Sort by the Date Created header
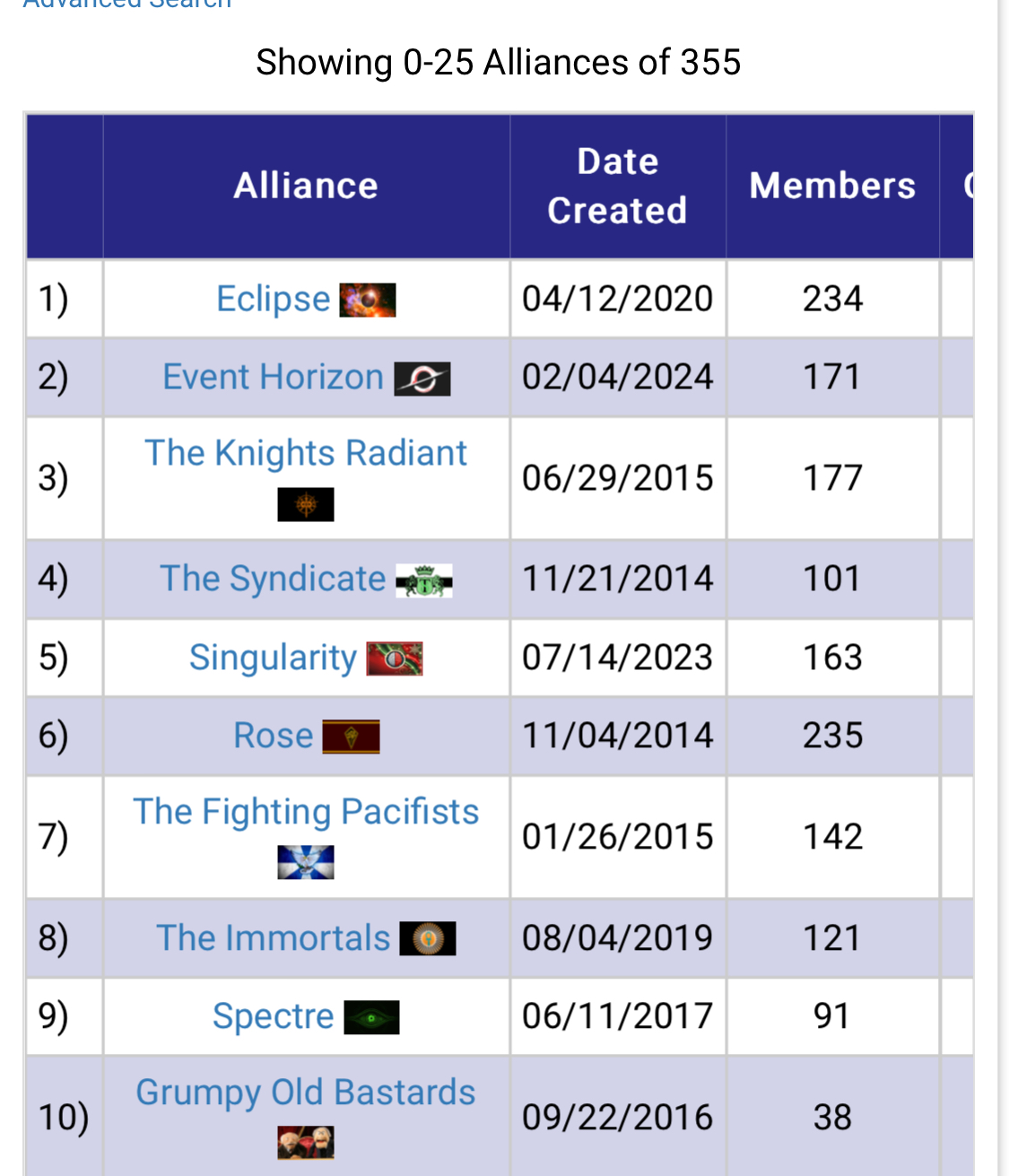 (618, 186)
